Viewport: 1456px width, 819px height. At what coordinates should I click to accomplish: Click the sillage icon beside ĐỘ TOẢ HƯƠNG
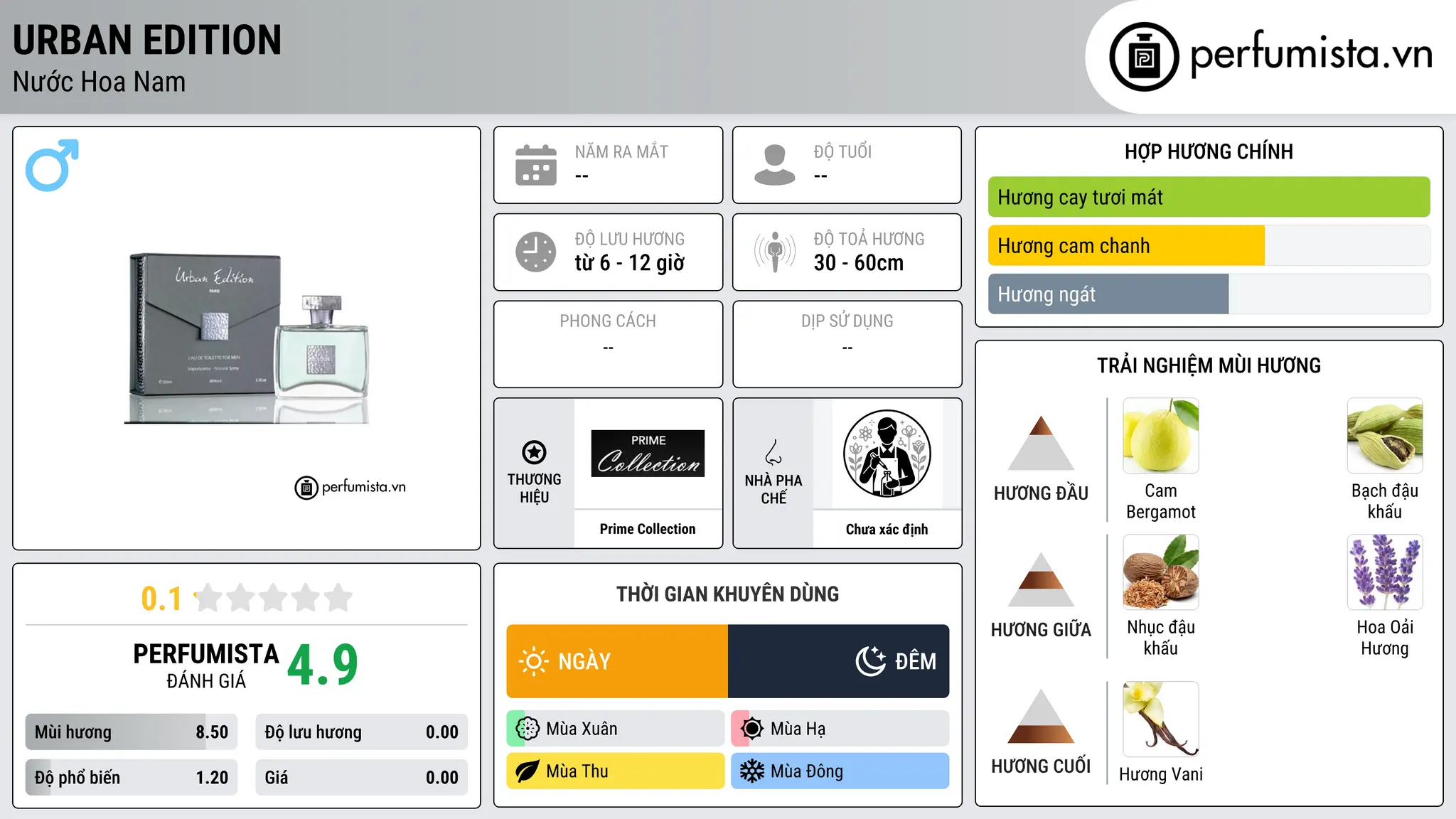[x=775, y=252]
